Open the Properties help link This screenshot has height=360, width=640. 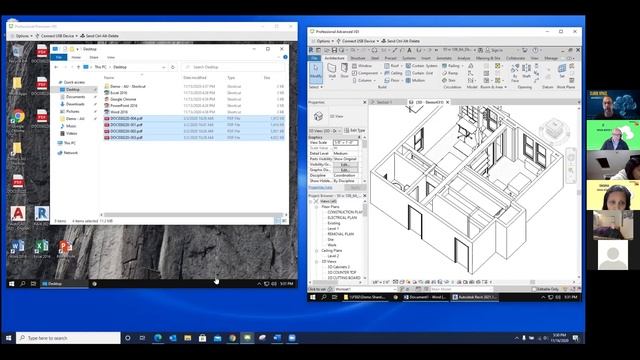point(320,188)
